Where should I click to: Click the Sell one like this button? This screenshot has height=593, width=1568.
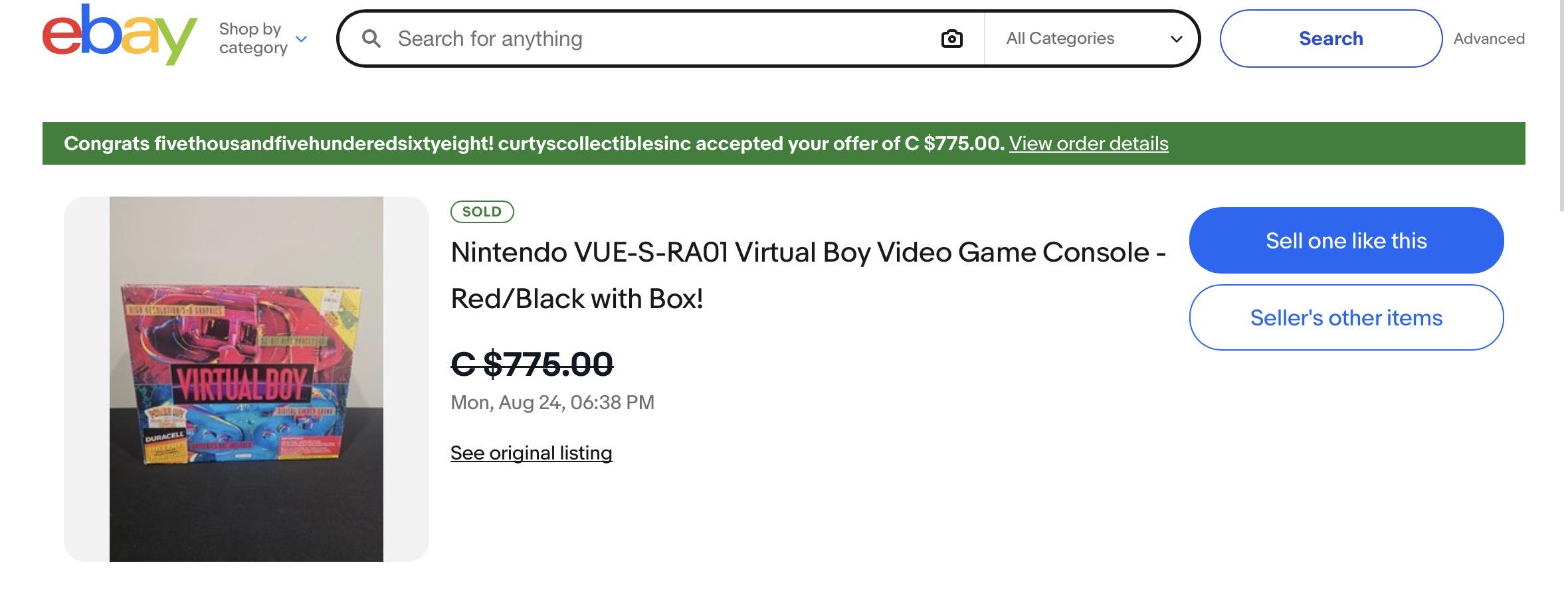[1346, 240]
